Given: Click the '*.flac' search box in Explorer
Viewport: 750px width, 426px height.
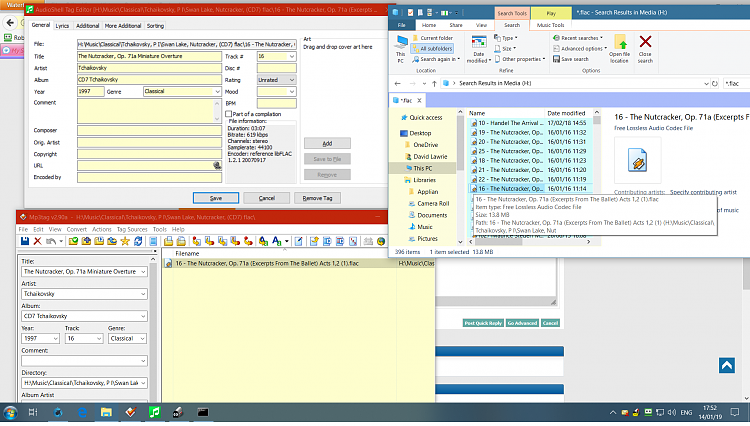Looking at the screenshot, I should point(736,84).
